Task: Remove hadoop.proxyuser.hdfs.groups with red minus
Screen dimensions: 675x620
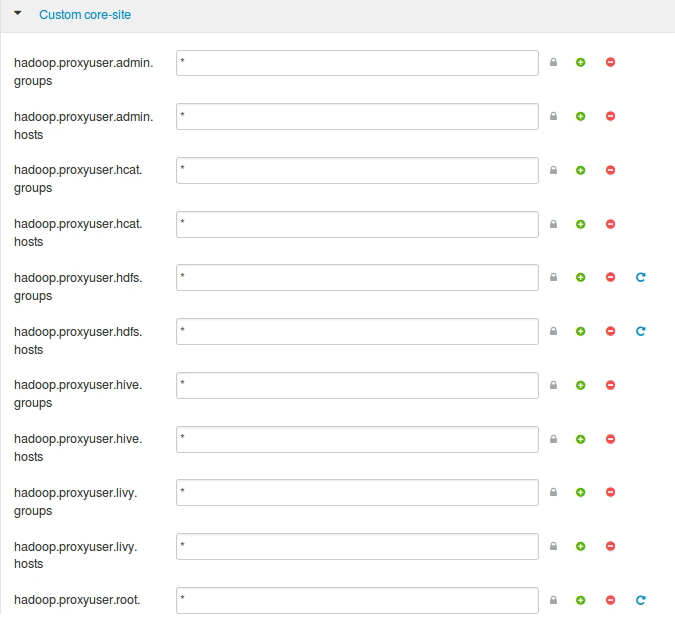Action: point(610,277)
